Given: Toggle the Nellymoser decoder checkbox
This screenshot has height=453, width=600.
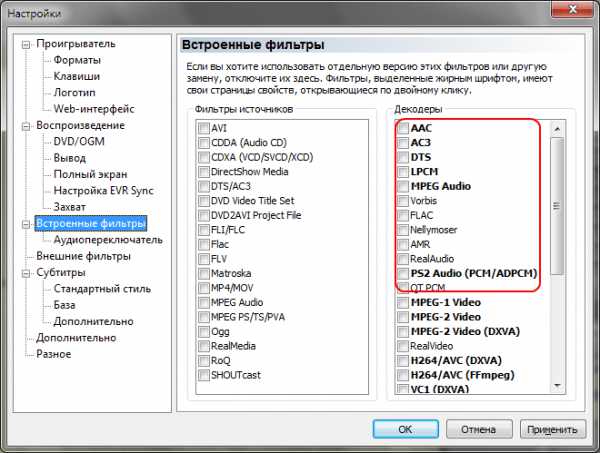Looking at the screenshot, I should click(x=403, y=230).
